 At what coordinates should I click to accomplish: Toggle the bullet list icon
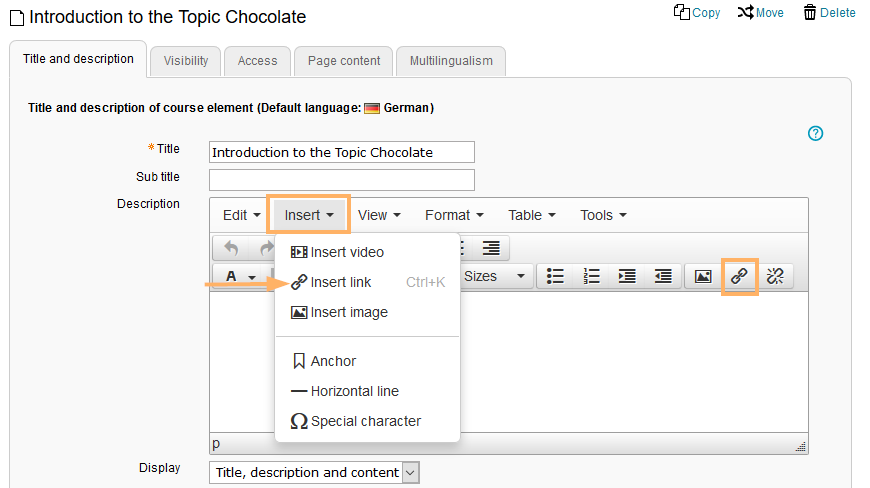[555, 276]
